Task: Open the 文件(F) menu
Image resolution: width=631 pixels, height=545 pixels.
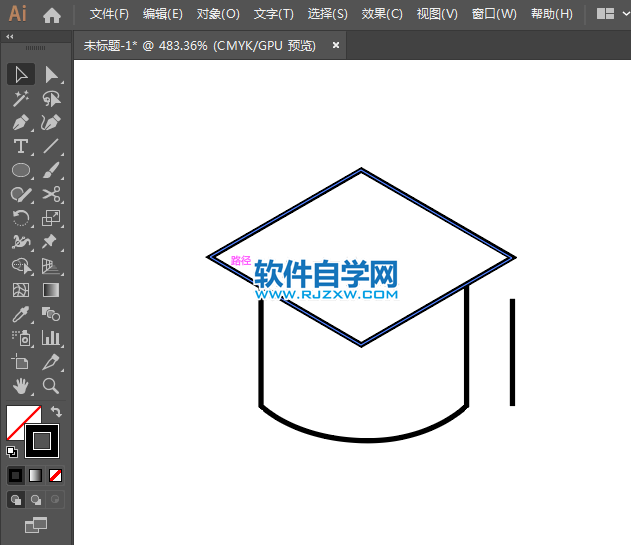Action: tap(109, 14)
